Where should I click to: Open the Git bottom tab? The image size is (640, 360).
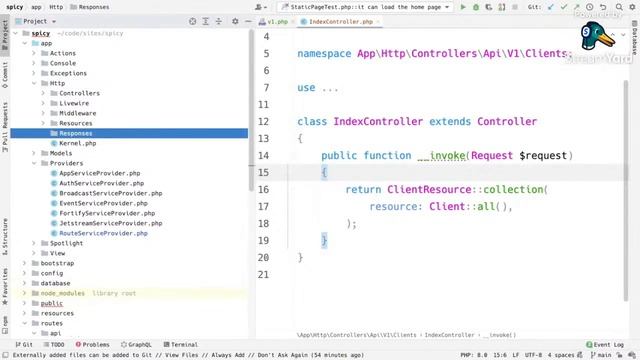[24, 344]
